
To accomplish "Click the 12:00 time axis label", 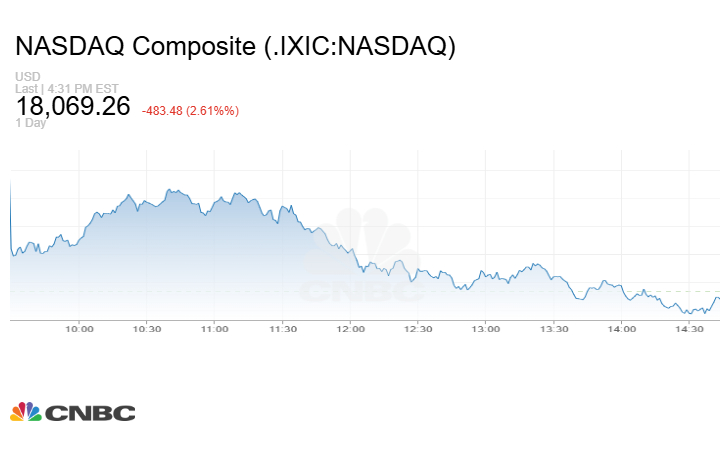I will click(350, 329).
